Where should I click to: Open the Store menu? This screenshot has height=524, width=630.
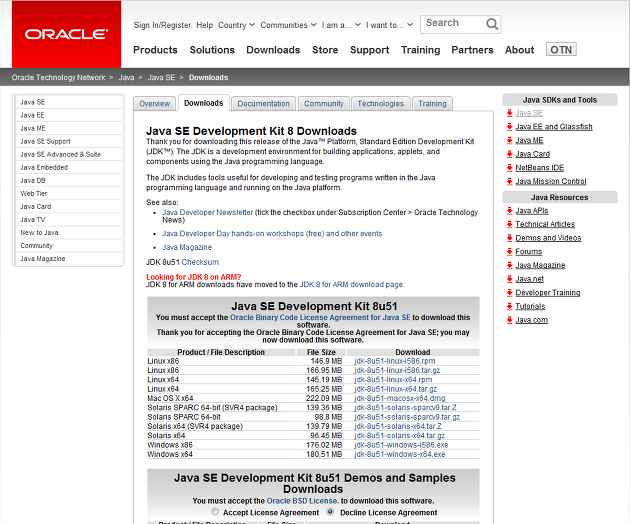coord(325,50)
